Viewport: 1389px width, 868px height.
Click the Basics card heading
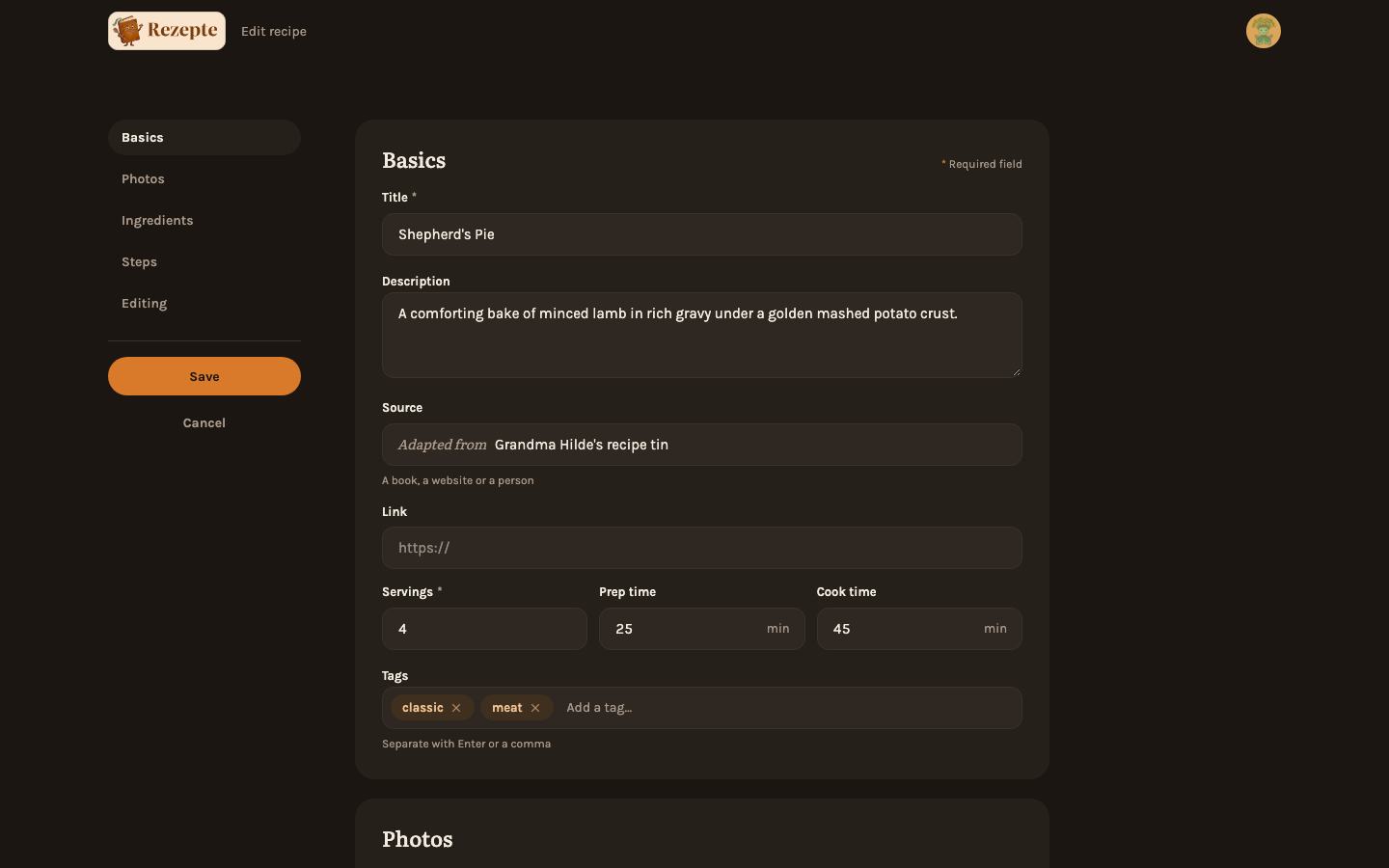pos(414,161)
